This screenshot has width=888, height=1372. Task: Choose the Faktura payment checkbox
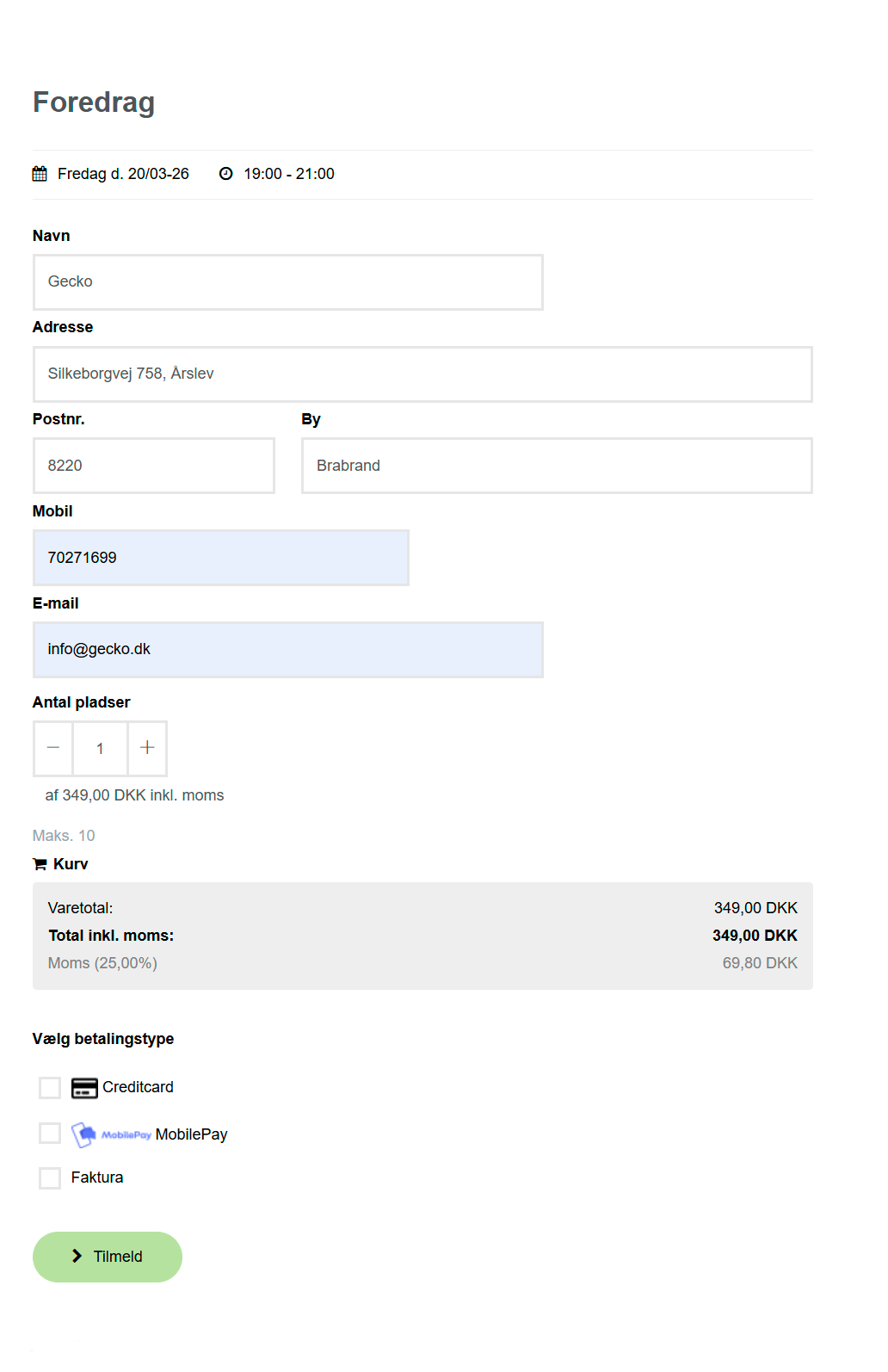pos(50,1177)
